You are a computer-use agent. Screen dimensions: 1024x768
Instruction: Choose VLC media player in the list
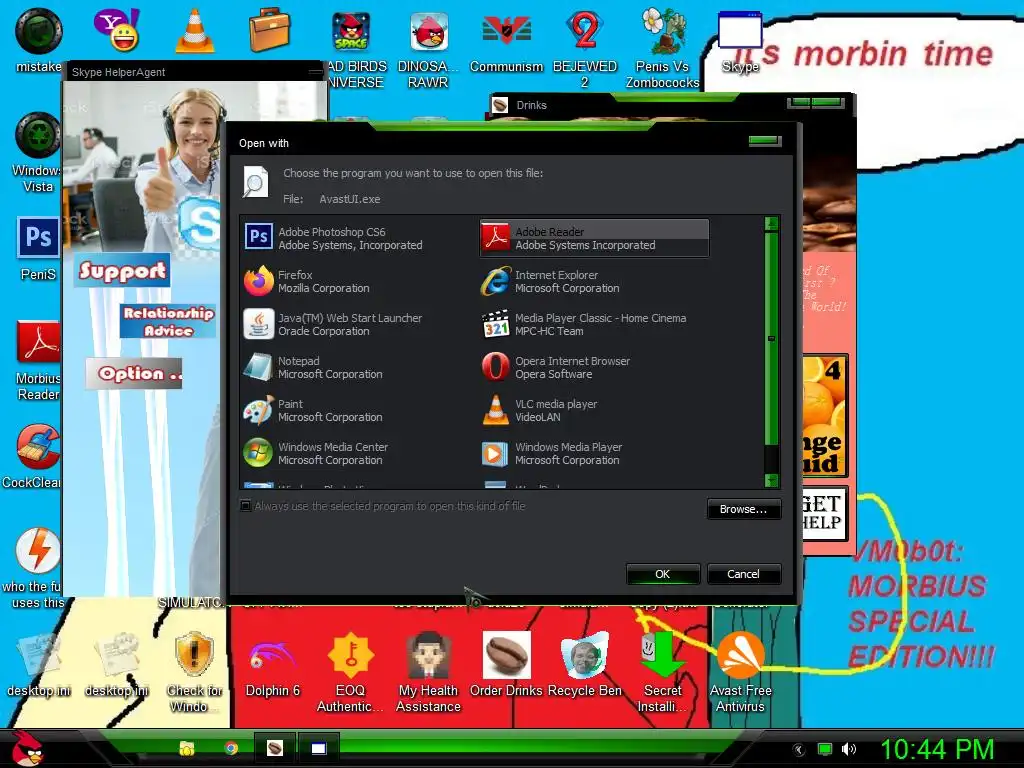594,411
